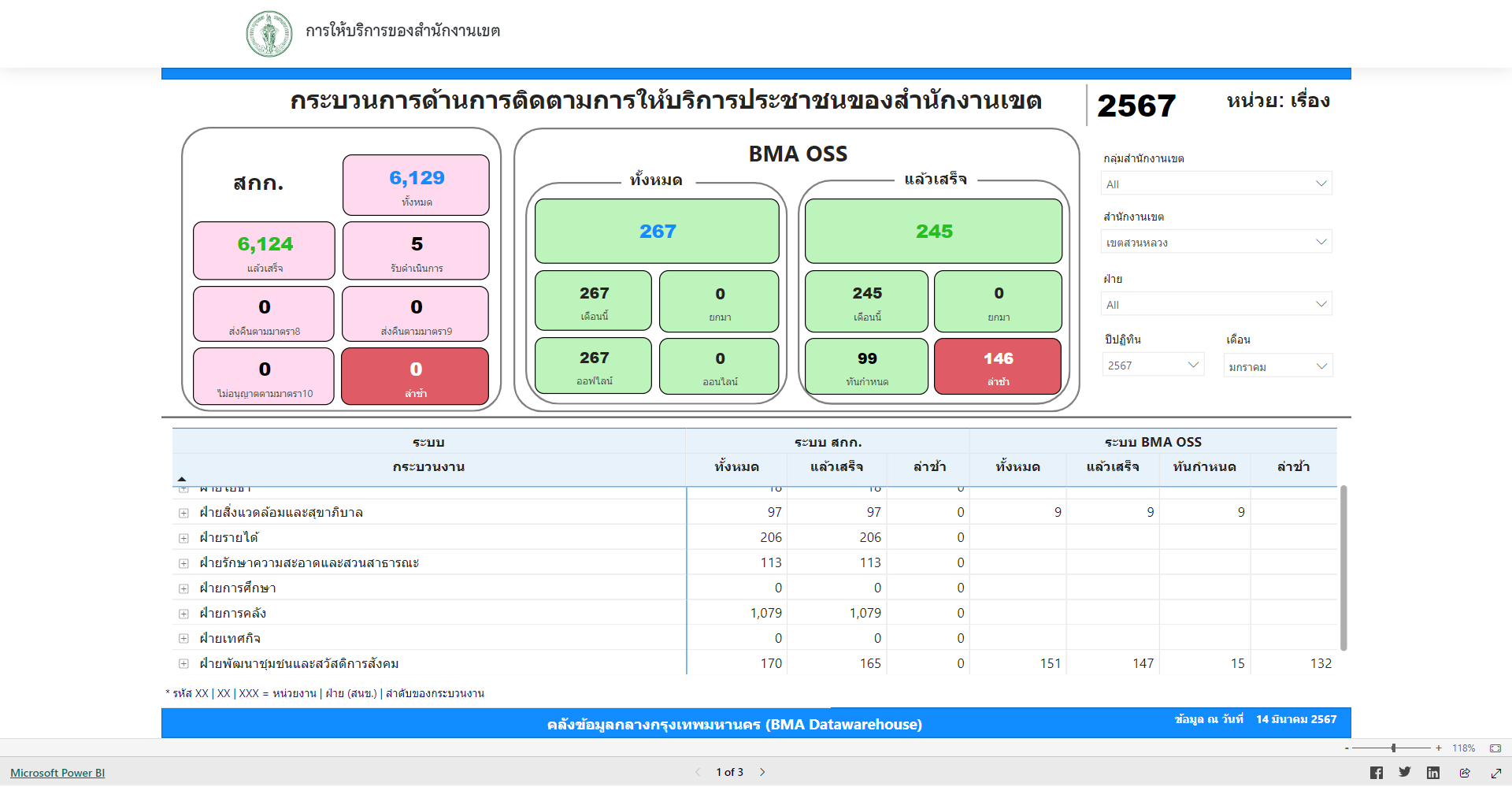Go to next report page arrow

tap(762, 772)
